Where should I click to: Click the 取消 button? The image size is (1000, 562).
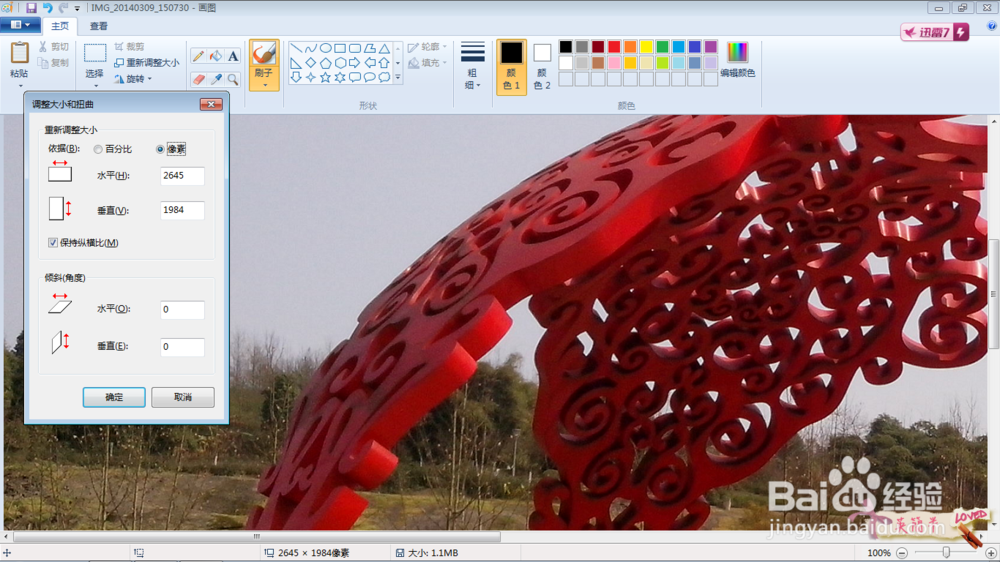183,397
